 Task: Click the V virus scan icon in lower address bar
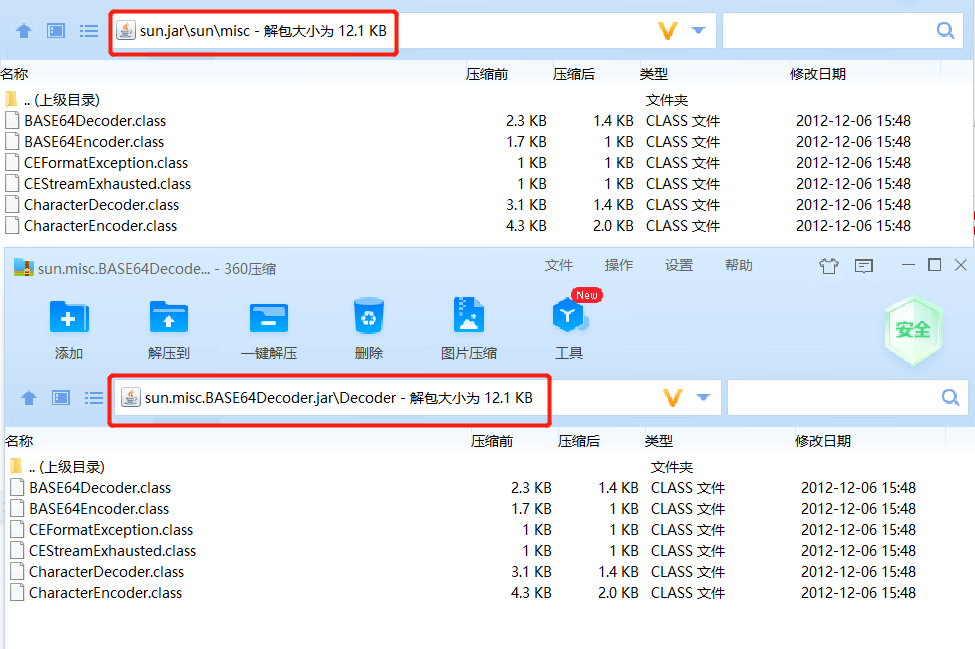coord(673,398)
